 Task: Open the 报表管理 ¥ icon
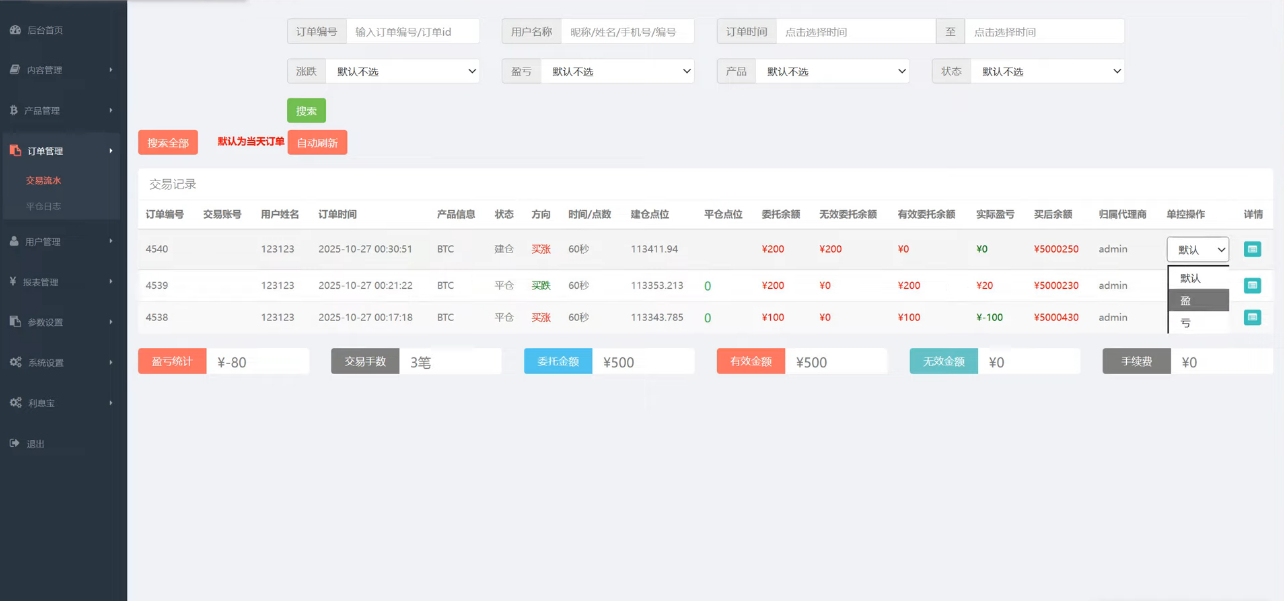tap(14, 282)
